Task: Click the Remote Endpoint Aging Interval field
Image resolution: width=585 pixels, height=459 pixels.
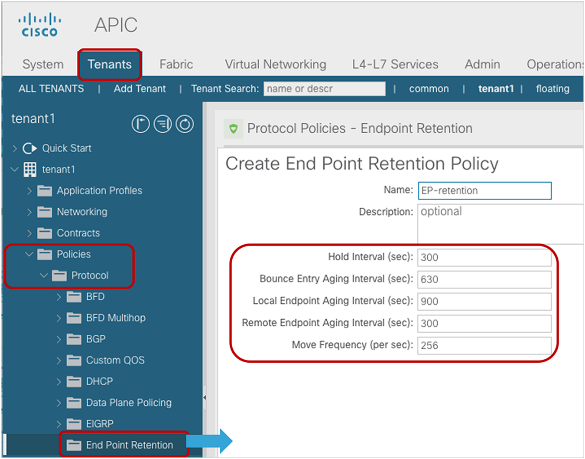Action: pyautogui.click(x=484, y=324)
